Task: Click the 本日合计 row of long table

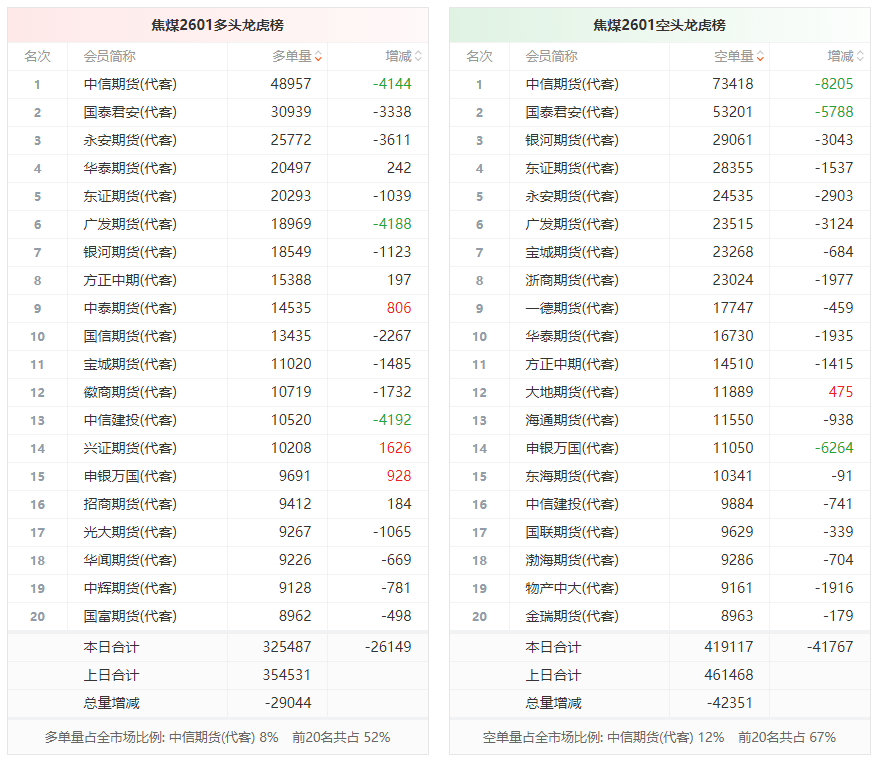Action: coord(218,647)
